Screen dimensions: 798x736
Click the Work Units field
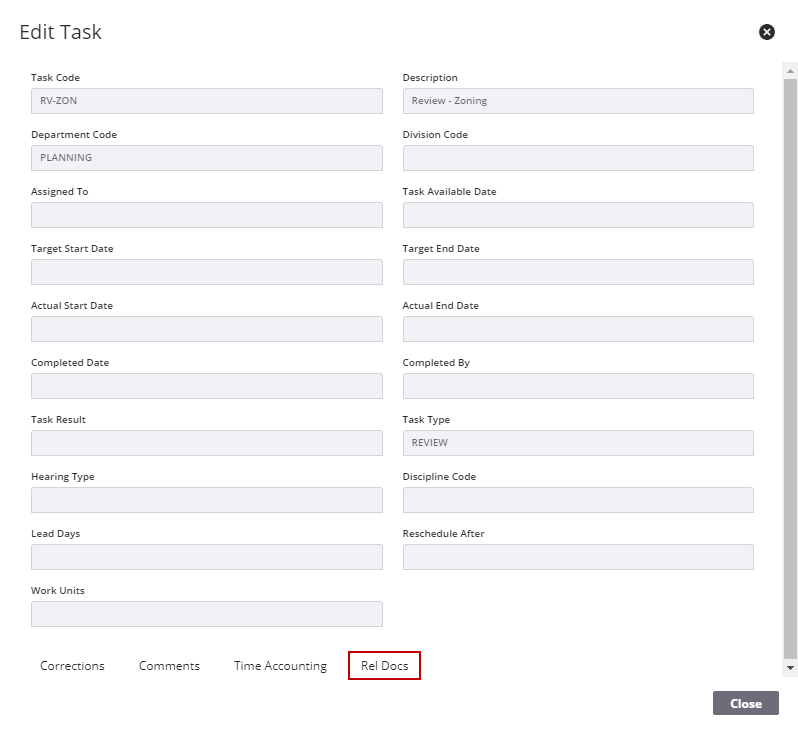click(206, 614)
